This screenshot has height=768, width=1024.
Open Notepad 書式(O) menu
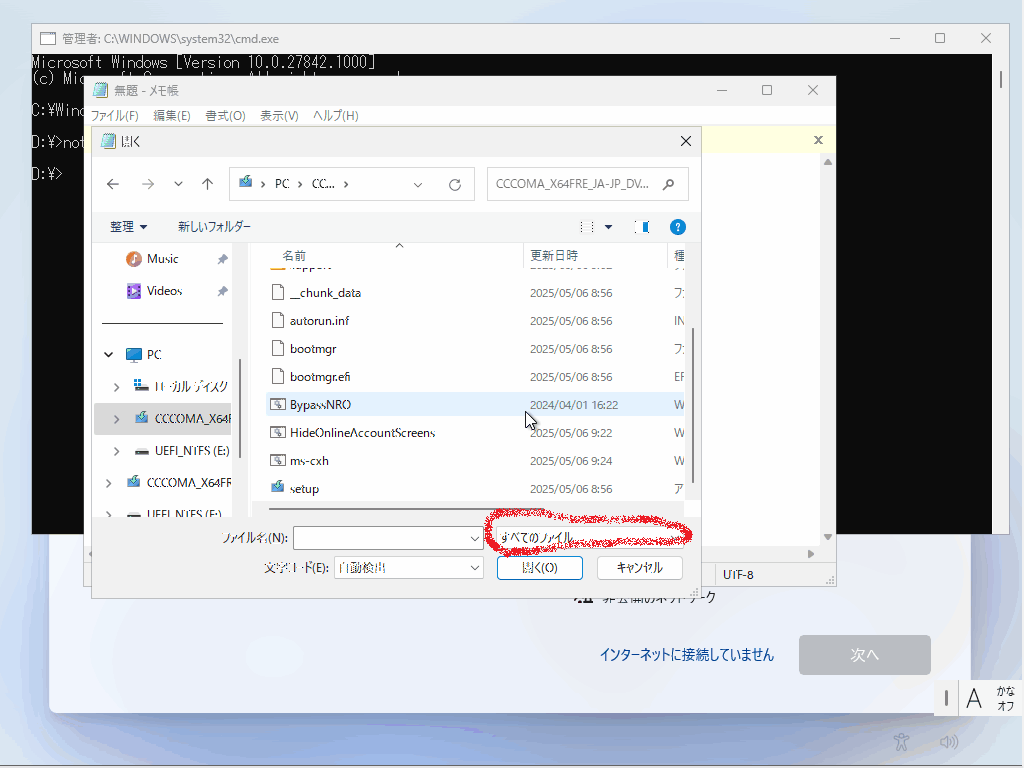point(225,116)
